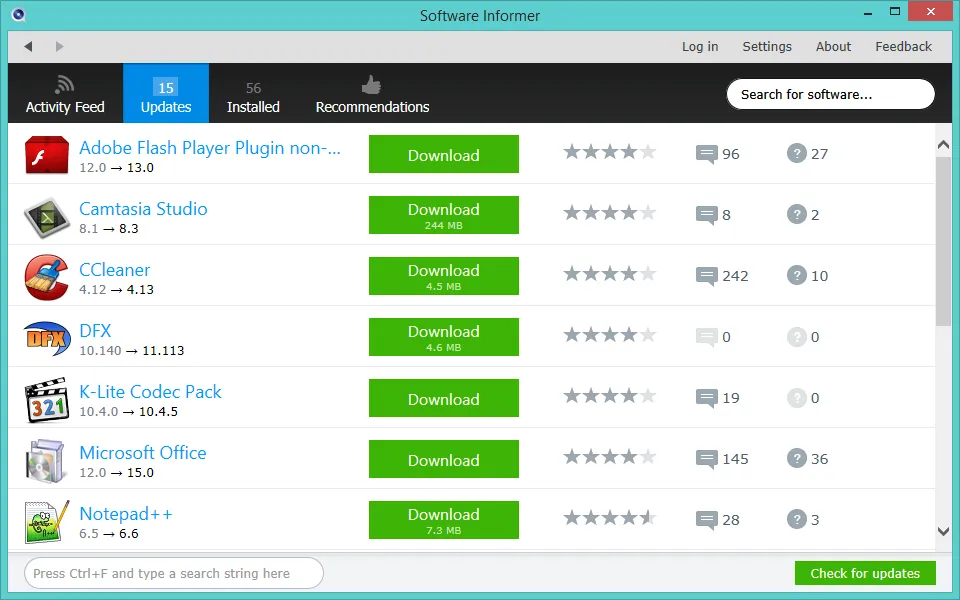Viewport: 960px width, 600px height.
Task: Open the About menu item
Action: coord(833,47)
